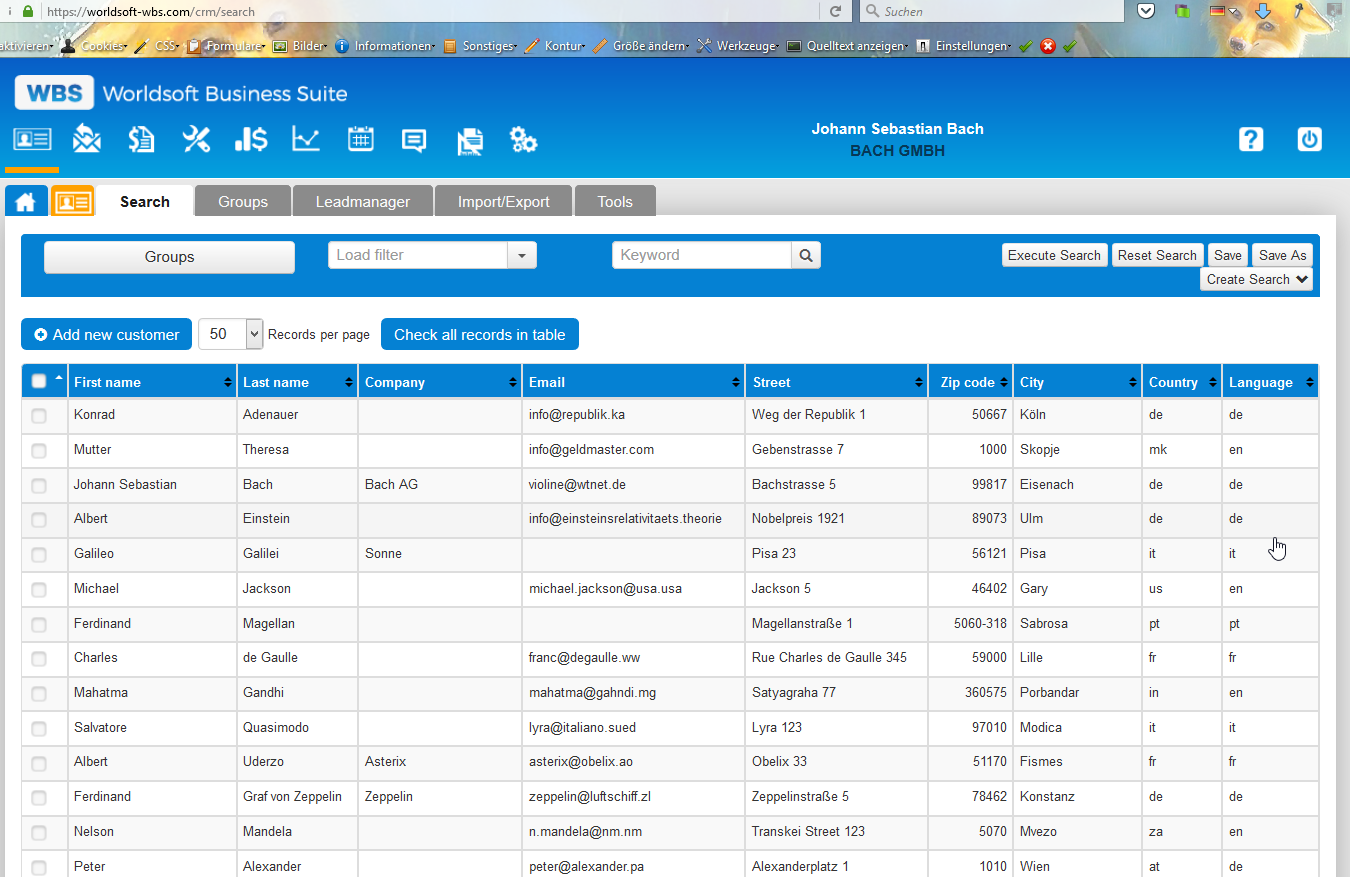
Task: Open the Records per page dropdown
Action: pyautogui.click(x=231, y=334)
